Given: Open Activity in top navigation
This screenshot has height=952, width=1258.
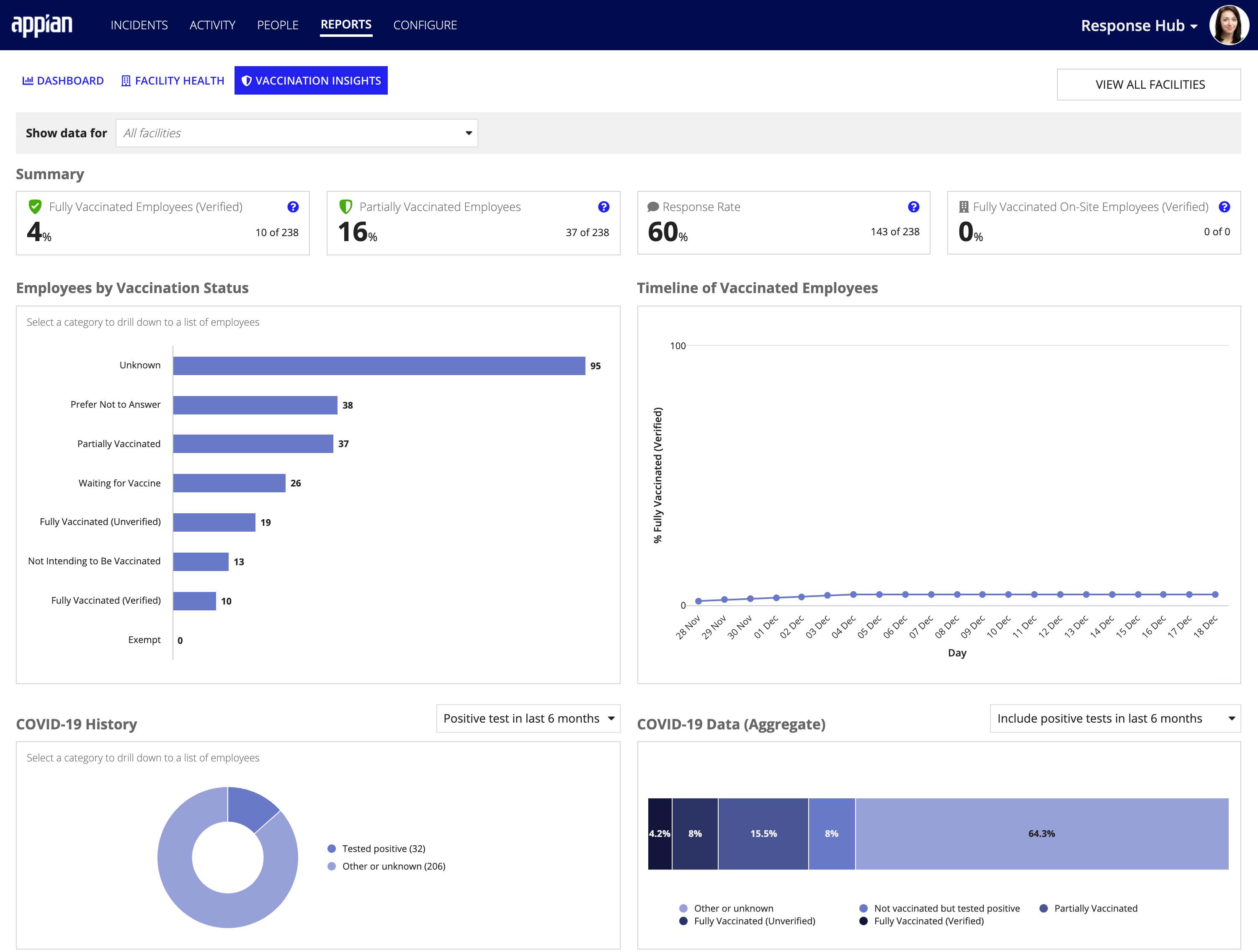Looking at the screenshot, I should 212,25.
